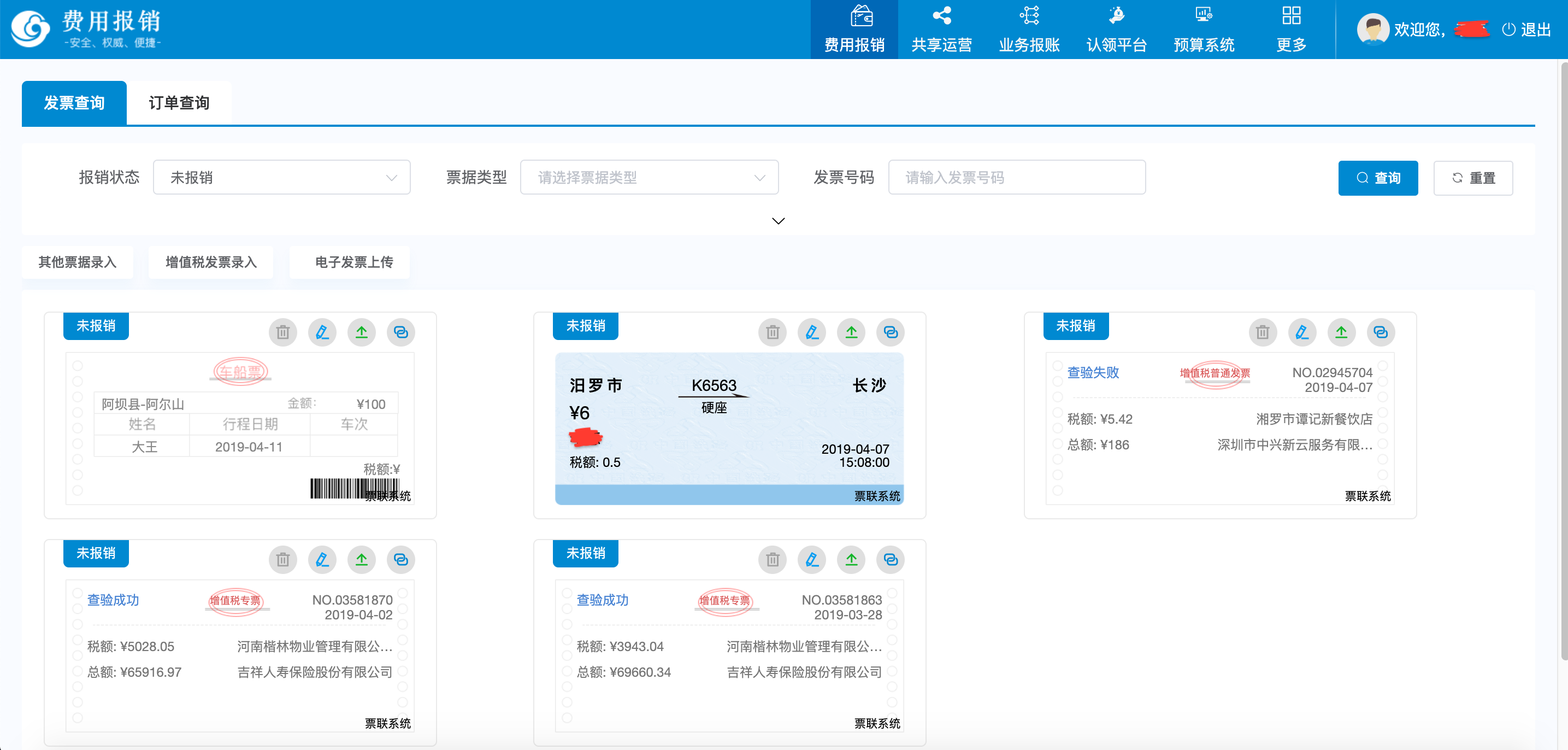The height and width of the screenshot is (750, 1568).
Task: Delete the 车船票 invoice card
Action: click(x=282, y=332)
